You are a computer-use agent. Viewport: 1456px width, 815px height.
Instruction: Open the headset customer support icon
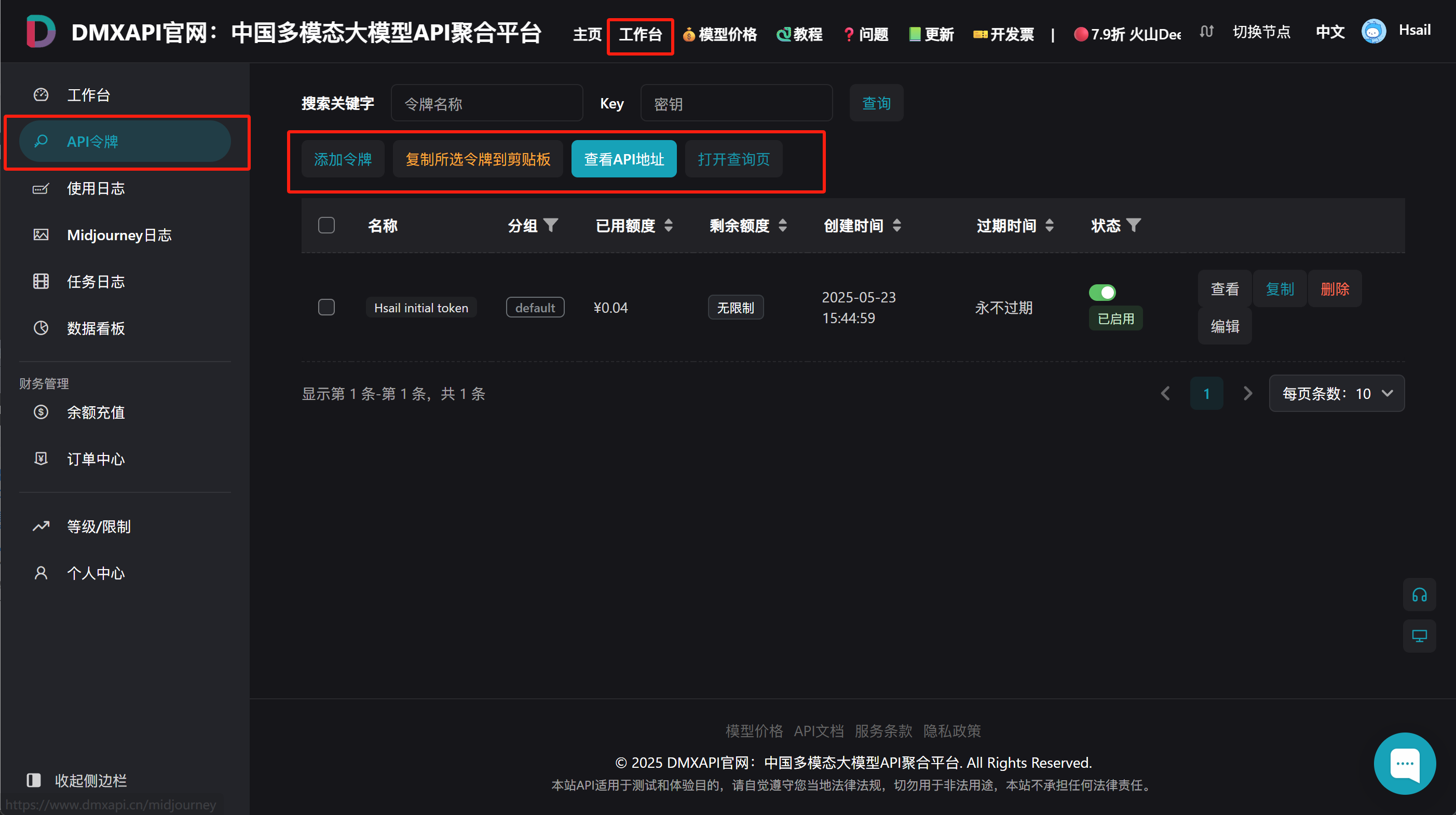point(1419,595)
